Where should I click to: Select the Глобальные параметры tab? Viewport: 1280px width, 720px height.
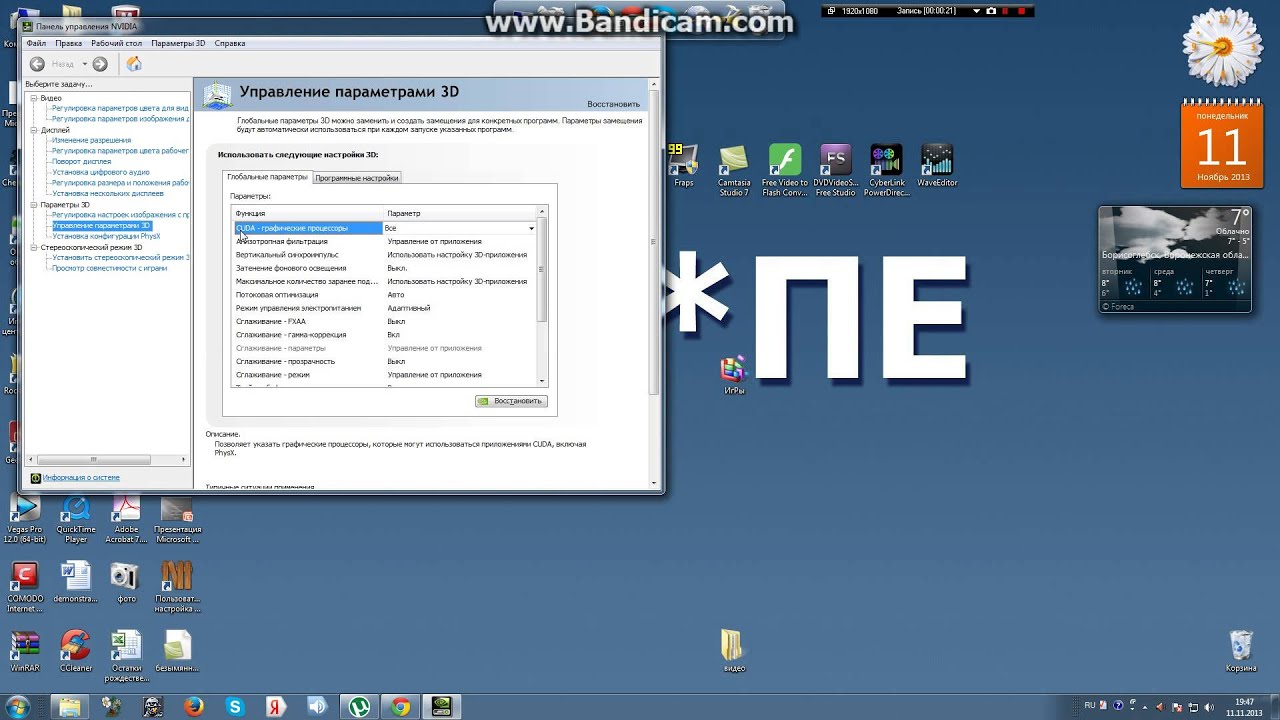tap(267, 177)
